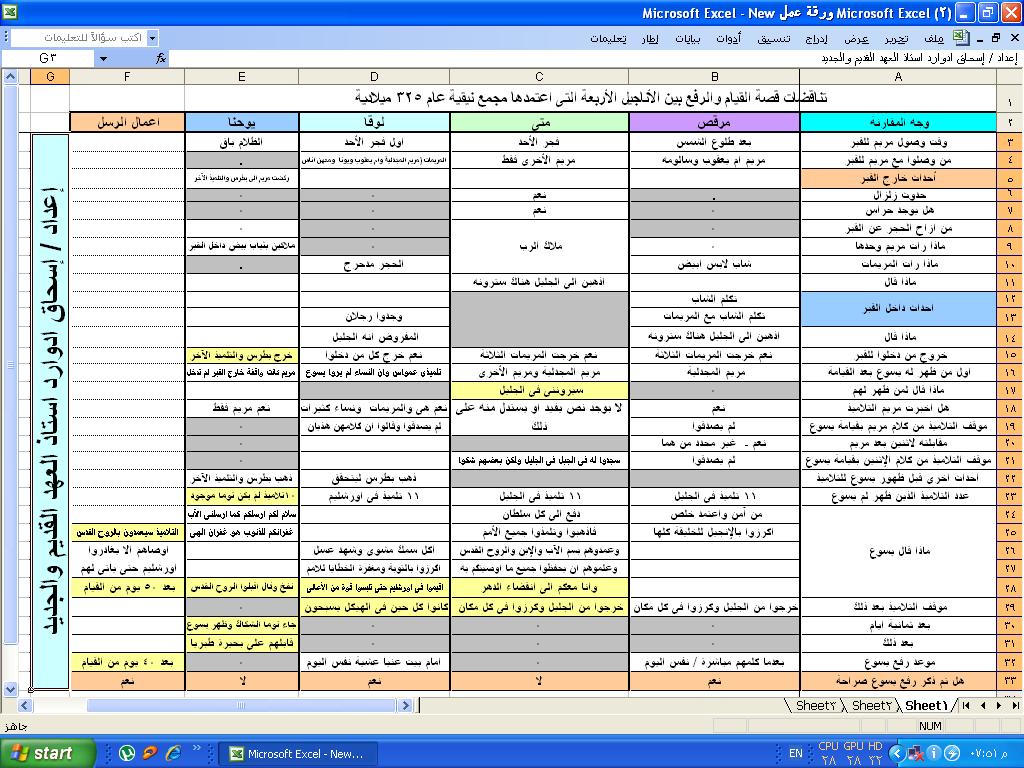Viewport: 1024px width, 768px height.
Task: Switch to the Sheet1 tab
Action: (927, 705)
